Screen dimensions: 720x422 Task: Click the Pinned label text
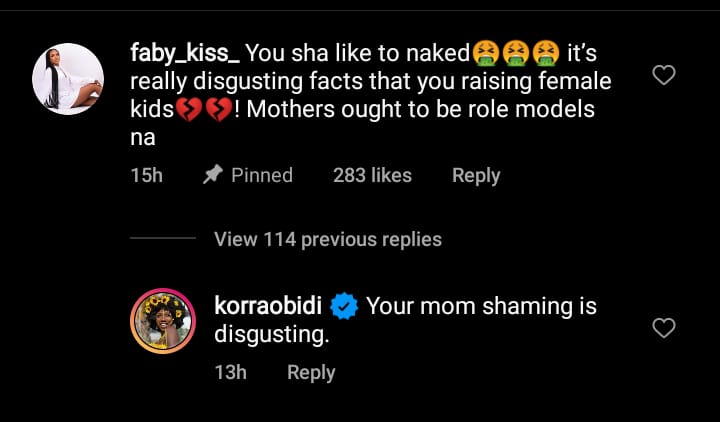[x=261, y=175]
